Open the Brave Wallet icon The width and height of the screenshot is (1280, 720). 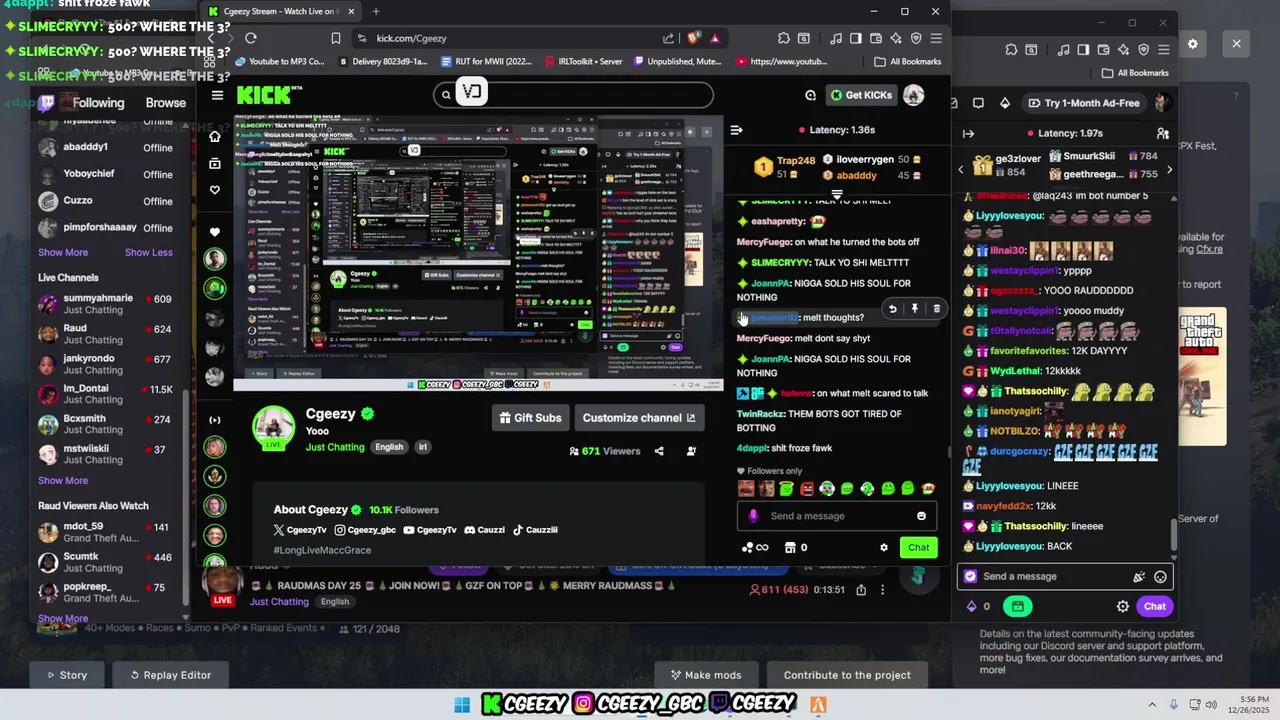click(x=874, y=38)
